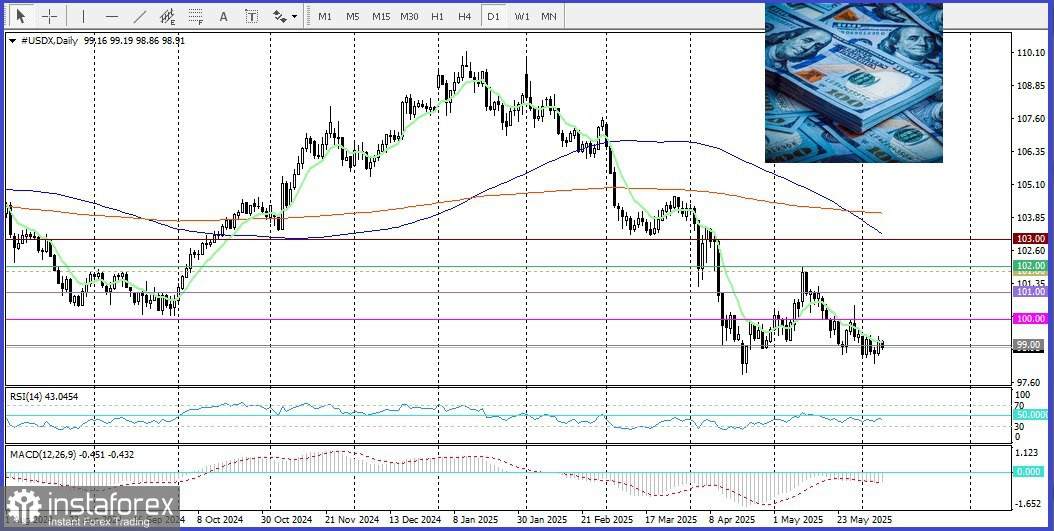Viewport: 1054px width, 531px height.
Task: Click the dollar bills image thumbnail
Action: coord(854,83)
